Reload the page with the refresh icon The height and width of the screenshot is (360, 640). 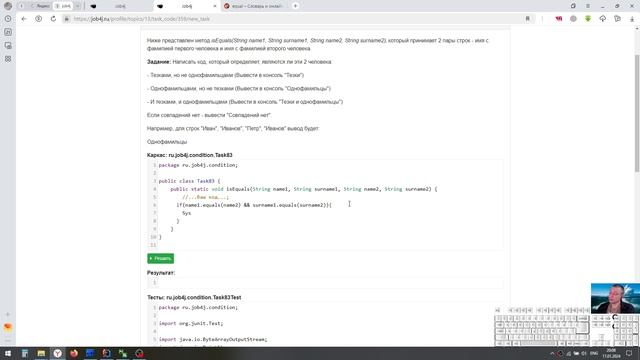tap(53, 19)
